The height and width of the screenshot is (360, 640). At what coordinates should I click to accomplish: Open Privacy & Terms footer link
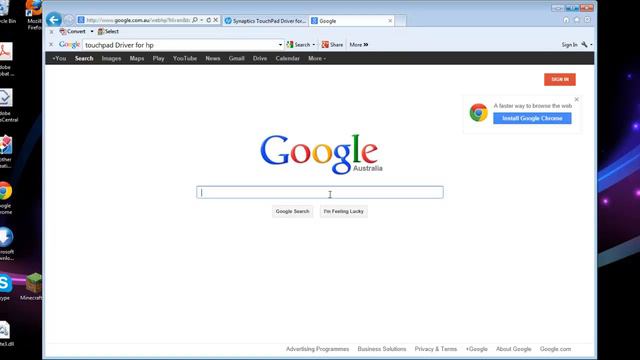click(436, 349)
